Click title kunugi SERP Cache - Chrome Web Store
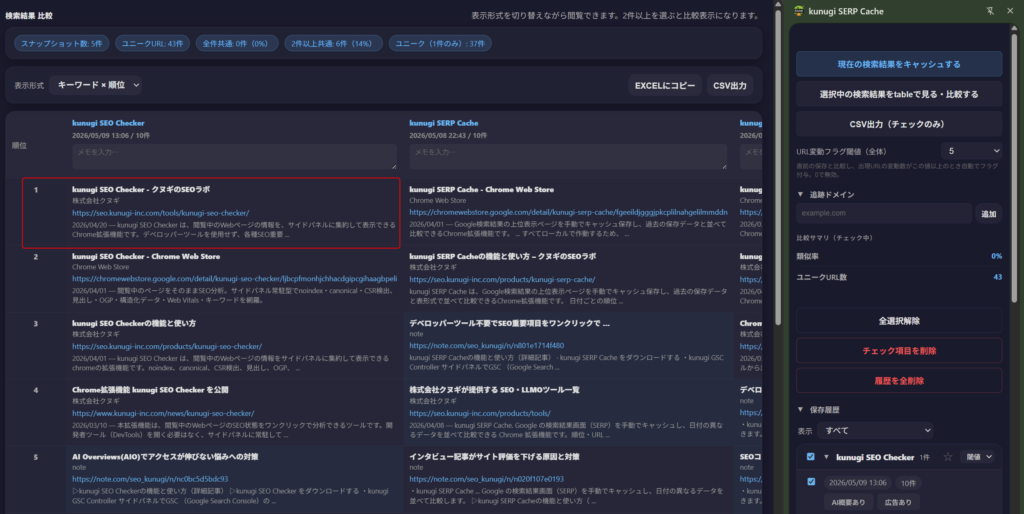The width and height of the screenshot is (1024, 514). tap(481, 189)
